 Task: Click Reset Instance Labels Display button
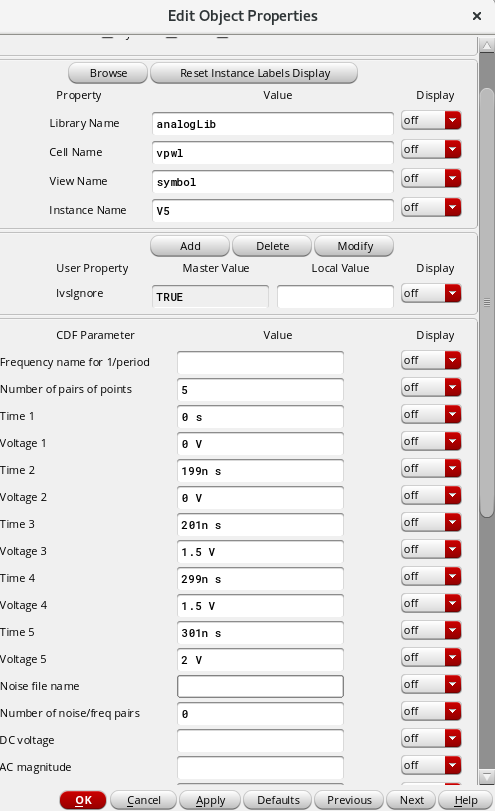[x=254, y=73]
